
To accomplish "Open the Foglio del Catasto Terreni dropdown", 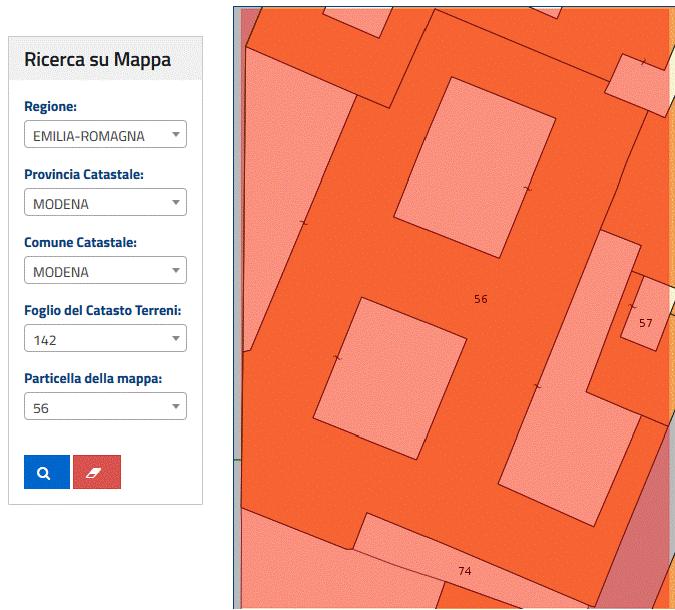I will pos(105,338).
